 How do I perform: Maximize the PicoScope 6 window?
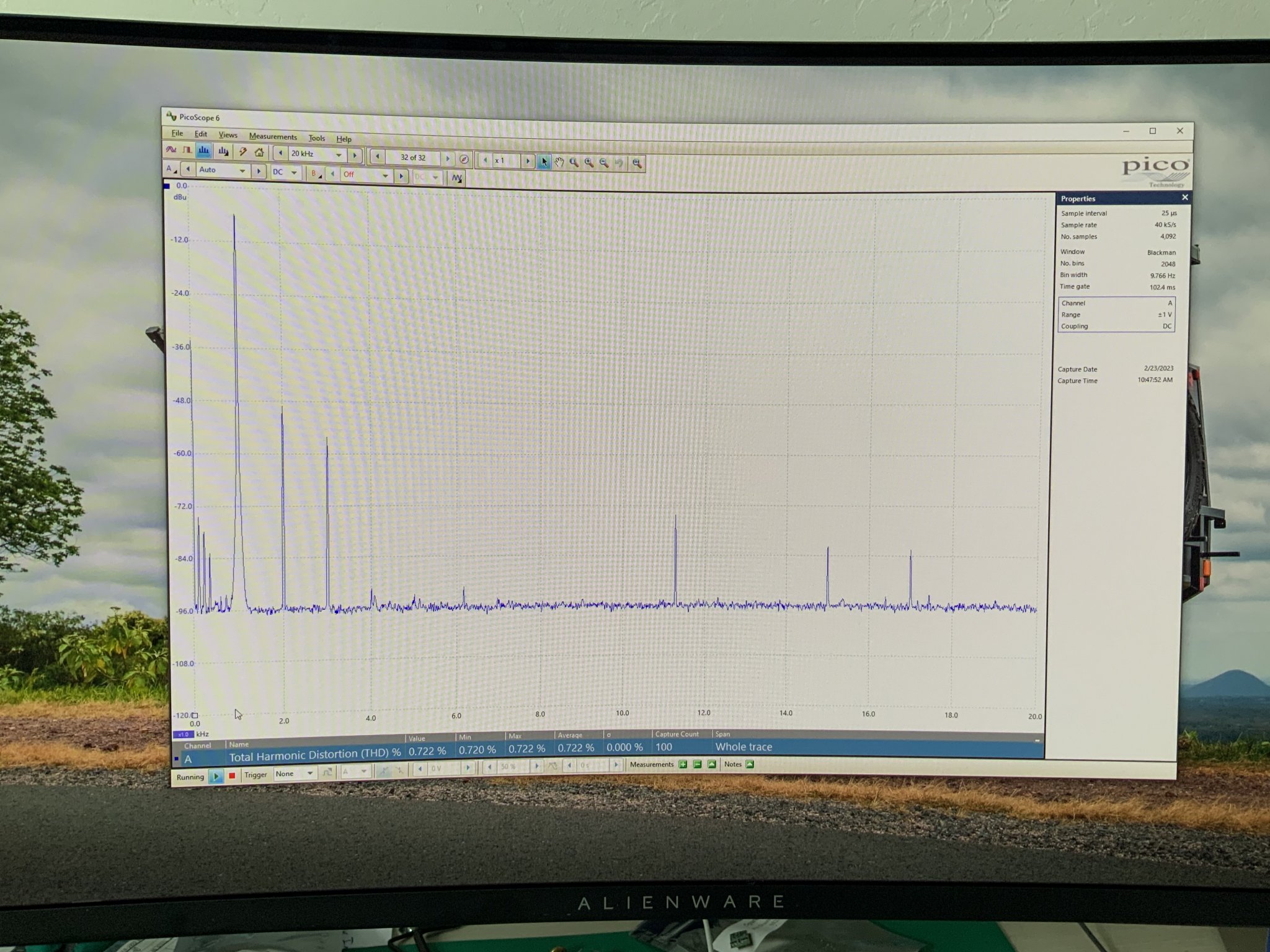(x=1152, y=131)
